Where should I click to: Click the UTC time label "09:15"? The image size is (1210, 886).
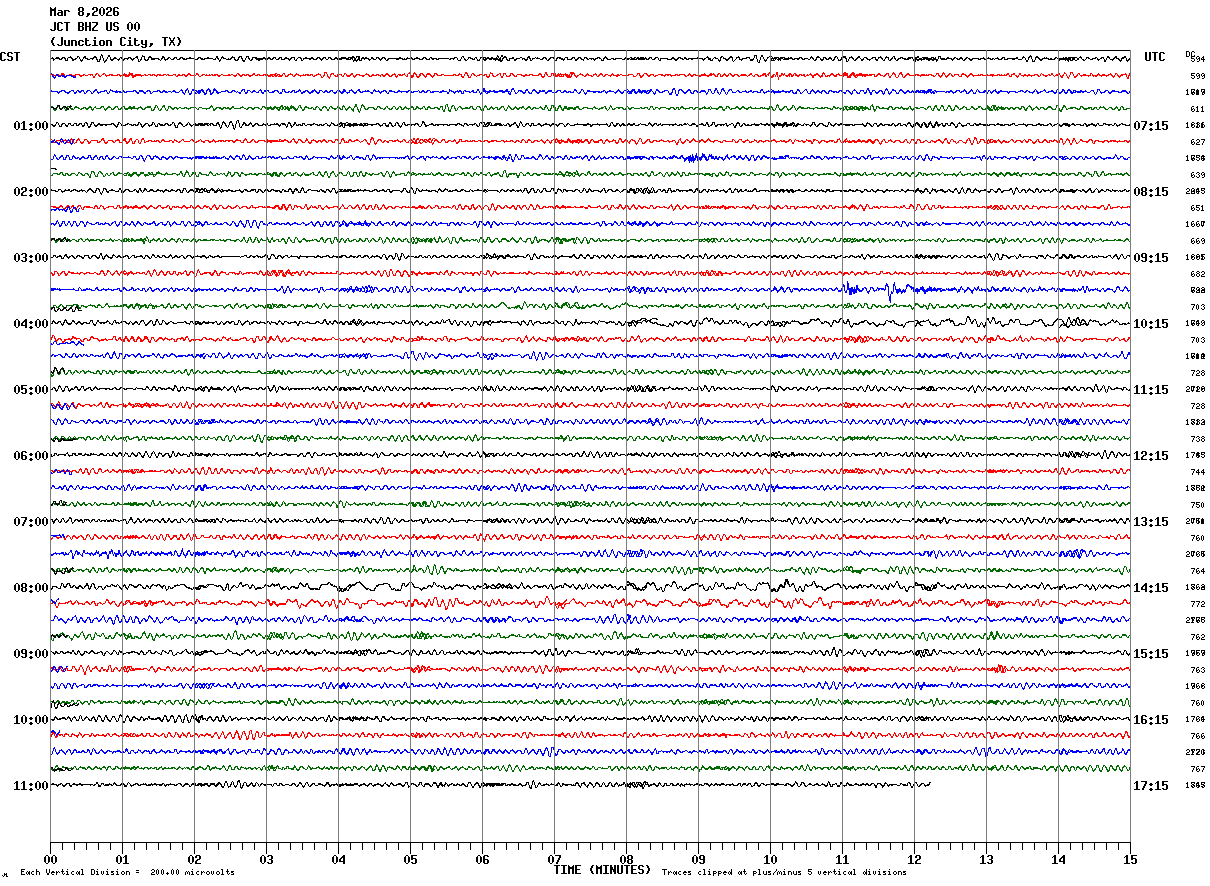(1151, 258)
